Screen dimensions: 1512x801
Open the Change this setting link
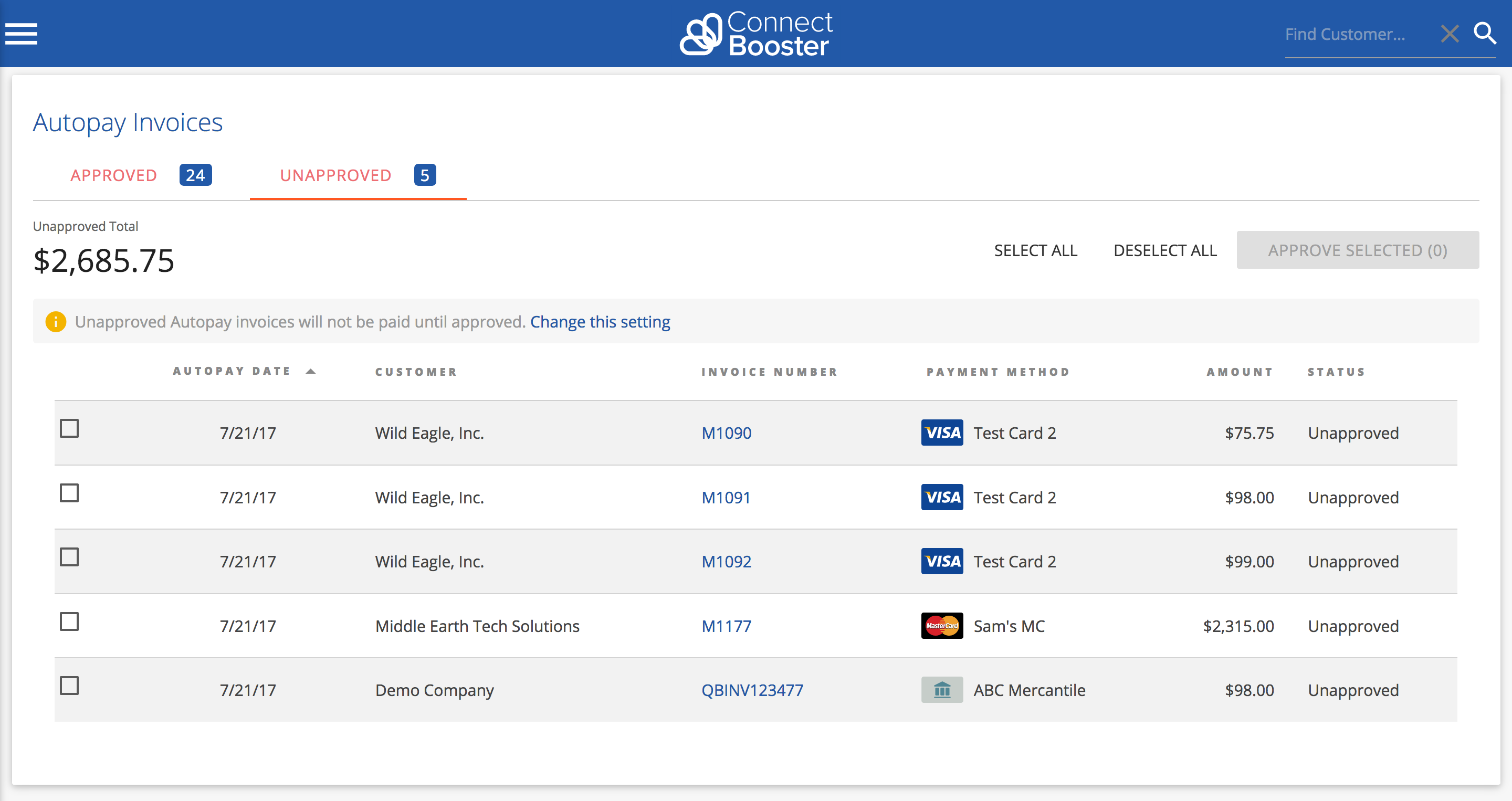(600, 322)
